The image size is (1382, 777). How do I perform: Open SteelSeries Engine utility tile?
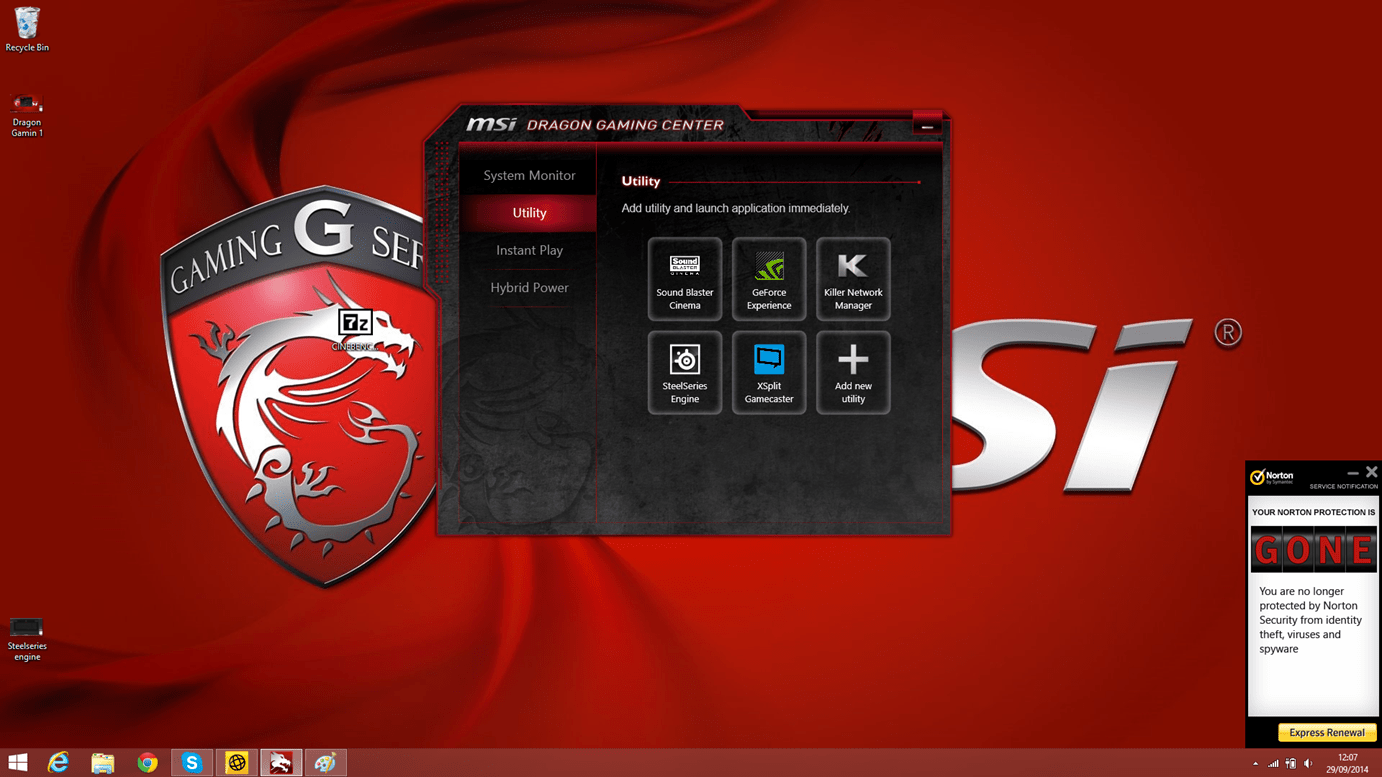pyautogui.click(x=684, y=372)
